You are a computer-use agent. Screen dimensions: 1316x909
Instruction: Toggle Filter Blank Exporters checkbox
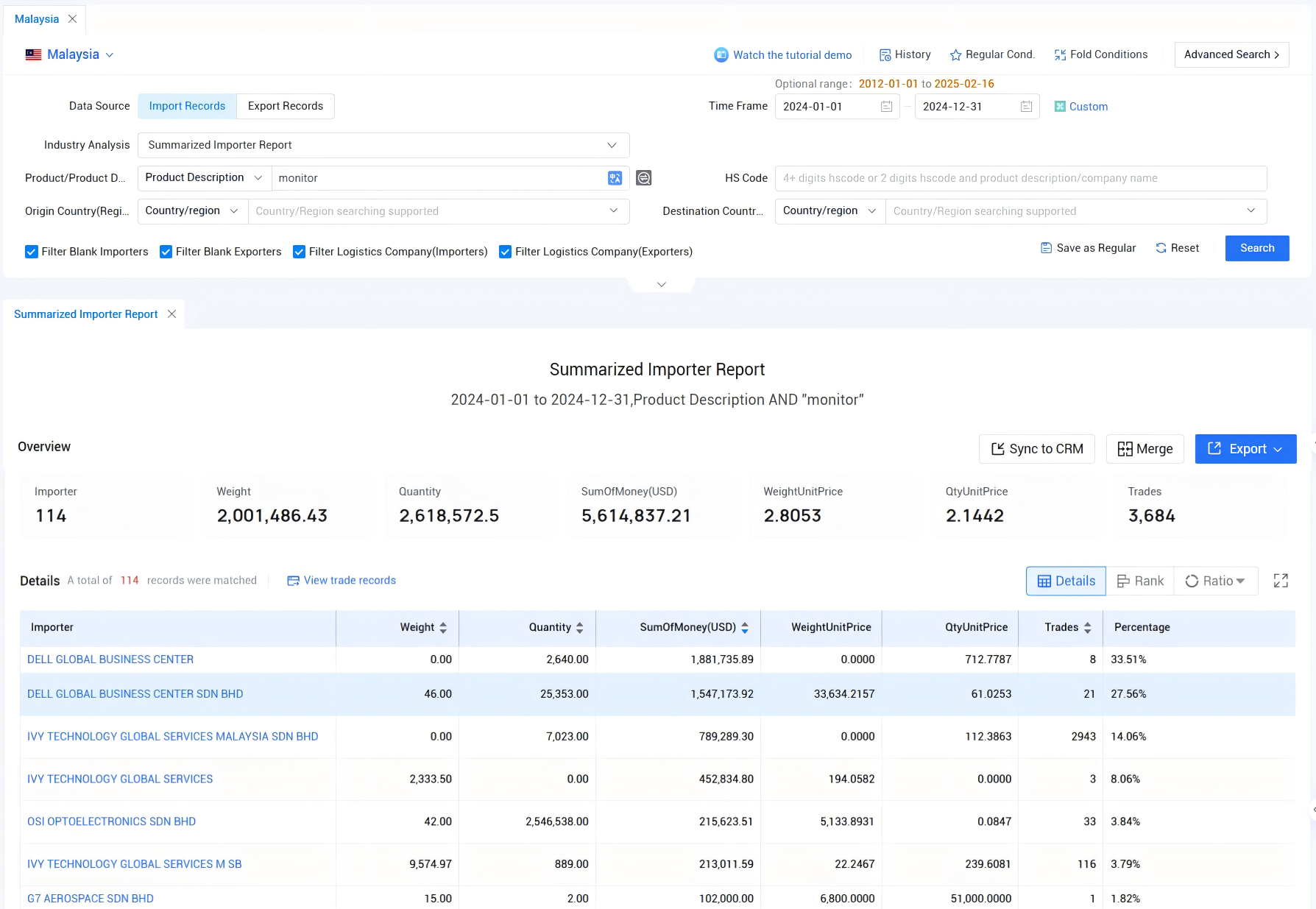point(166,252)
